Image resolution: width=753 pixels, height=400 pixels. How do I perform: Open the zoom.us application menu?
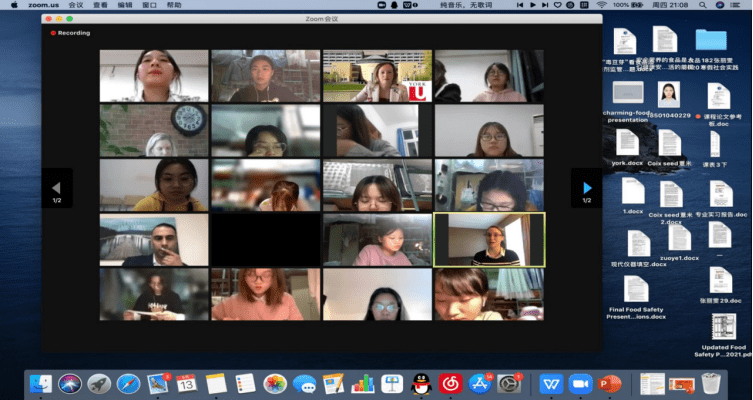[45, 5]
